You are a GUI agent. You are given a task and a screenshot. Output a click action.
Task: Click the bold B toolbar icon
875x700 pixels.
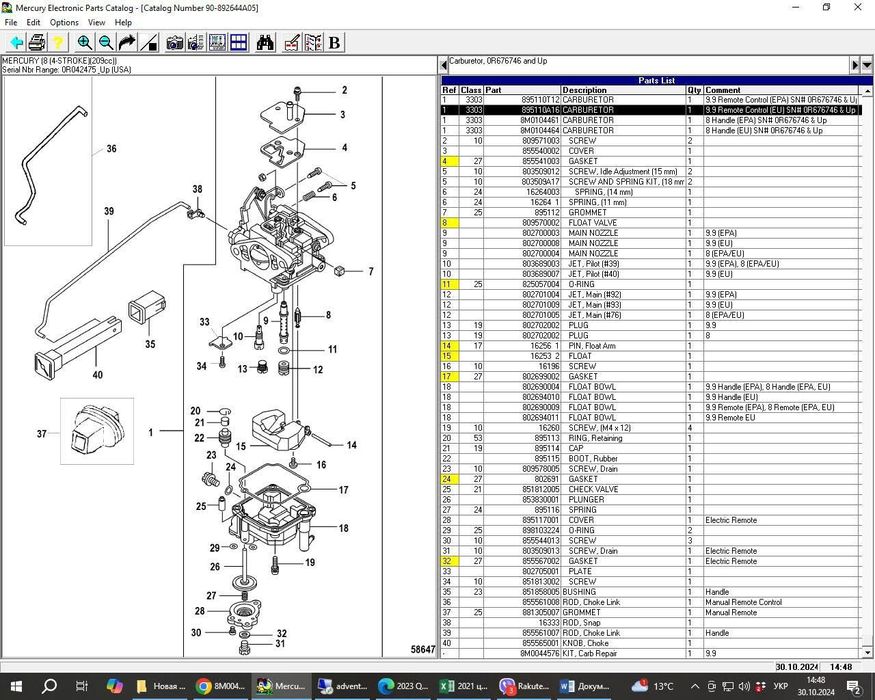click(x=334, y=42)
